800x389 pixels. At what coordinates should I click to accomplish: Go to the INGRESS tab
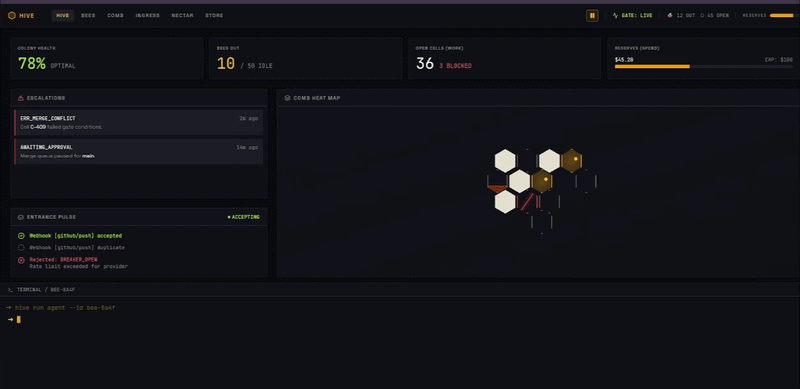147,15
